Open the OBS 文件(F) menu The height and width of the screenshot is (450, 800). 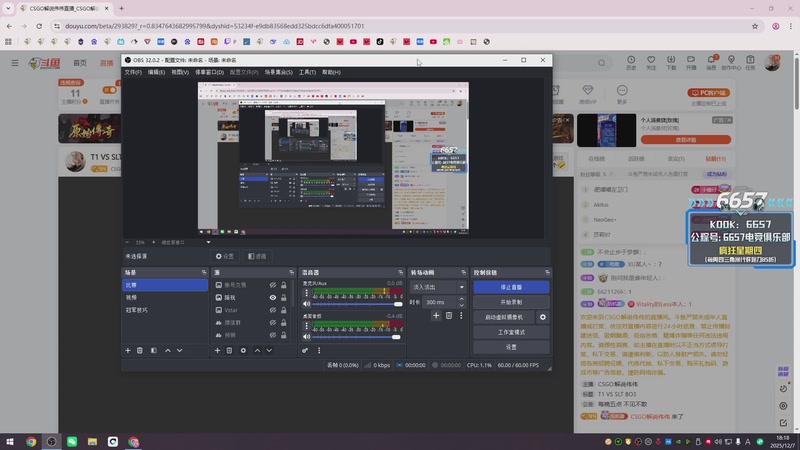[133, 72]
